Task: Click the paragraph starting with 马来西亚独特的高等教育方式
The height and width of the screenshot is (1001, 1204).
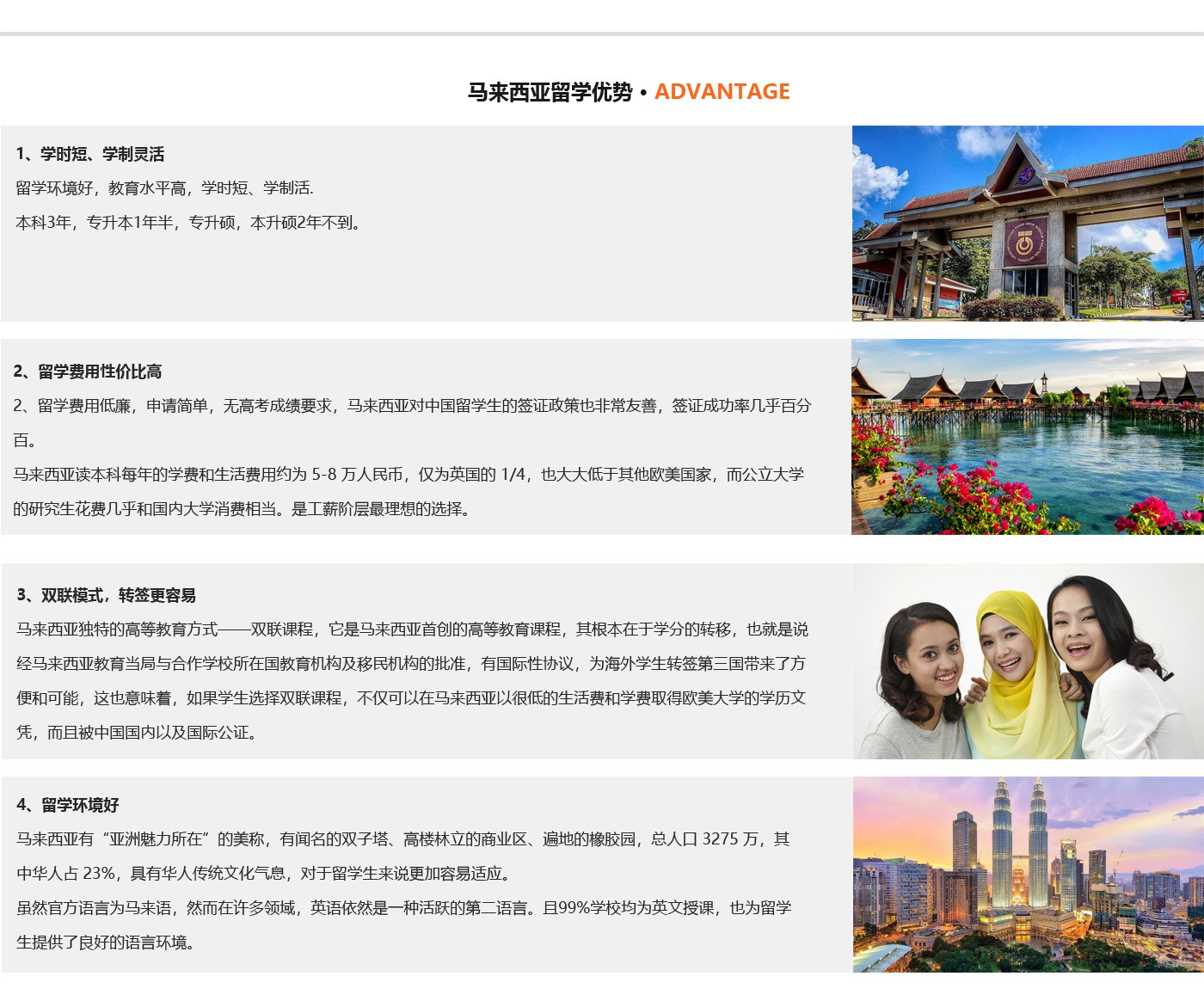Action: tap(412, 629)
